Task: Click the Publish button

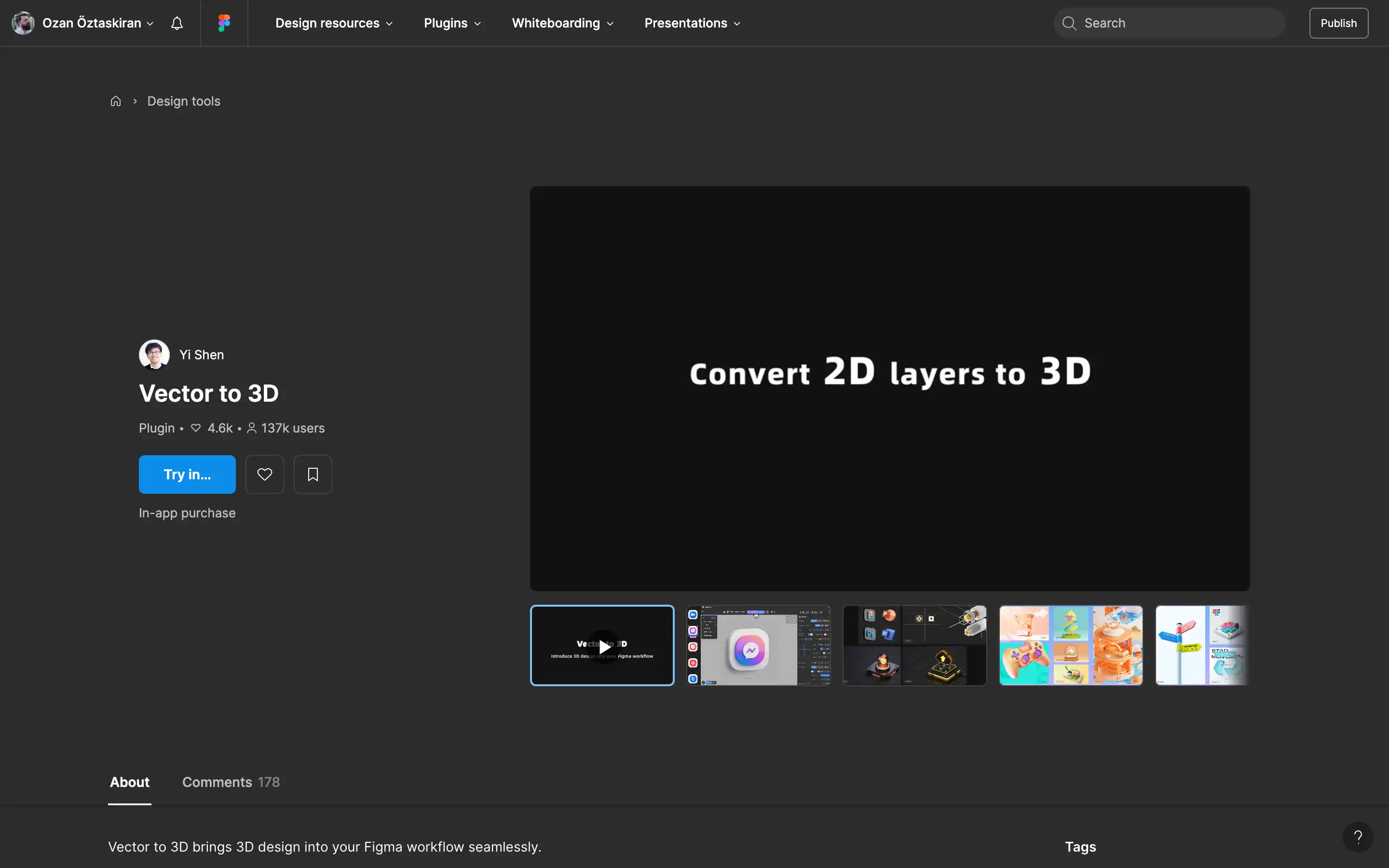Action: 1338,23
